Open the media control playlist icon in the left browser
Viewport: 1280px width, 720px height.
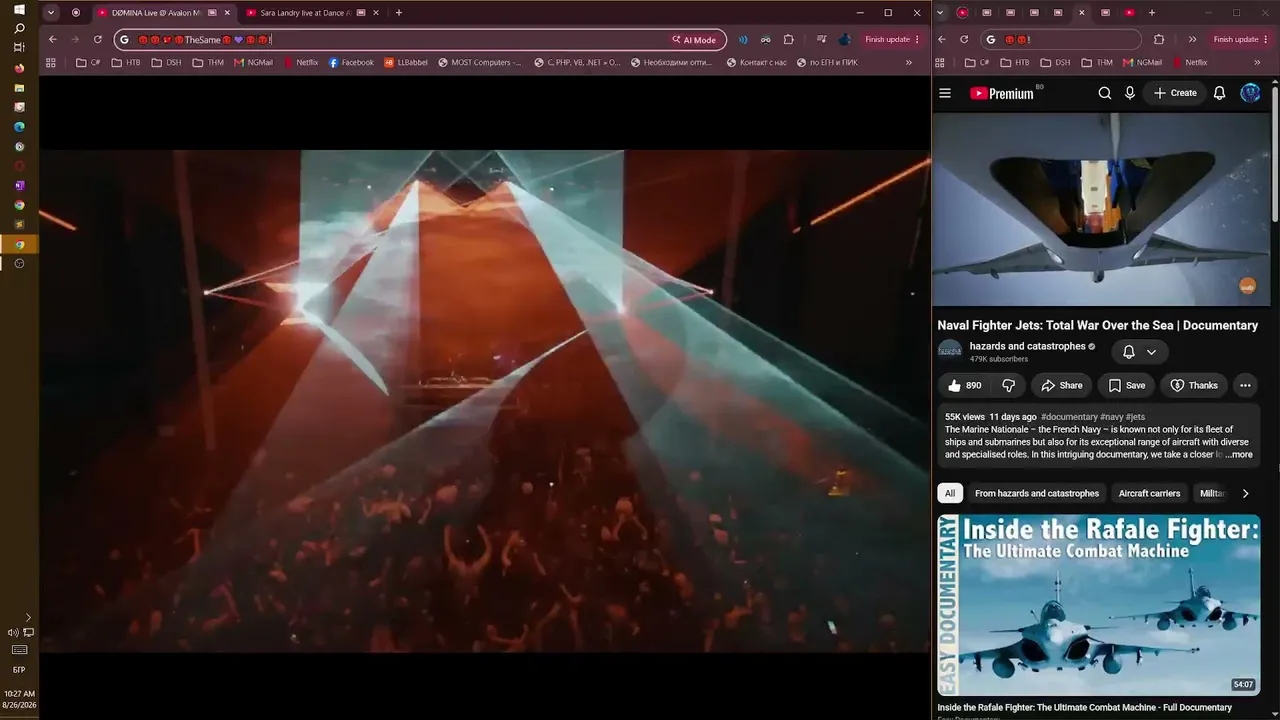pyautogui.click(x=821, y=40)
